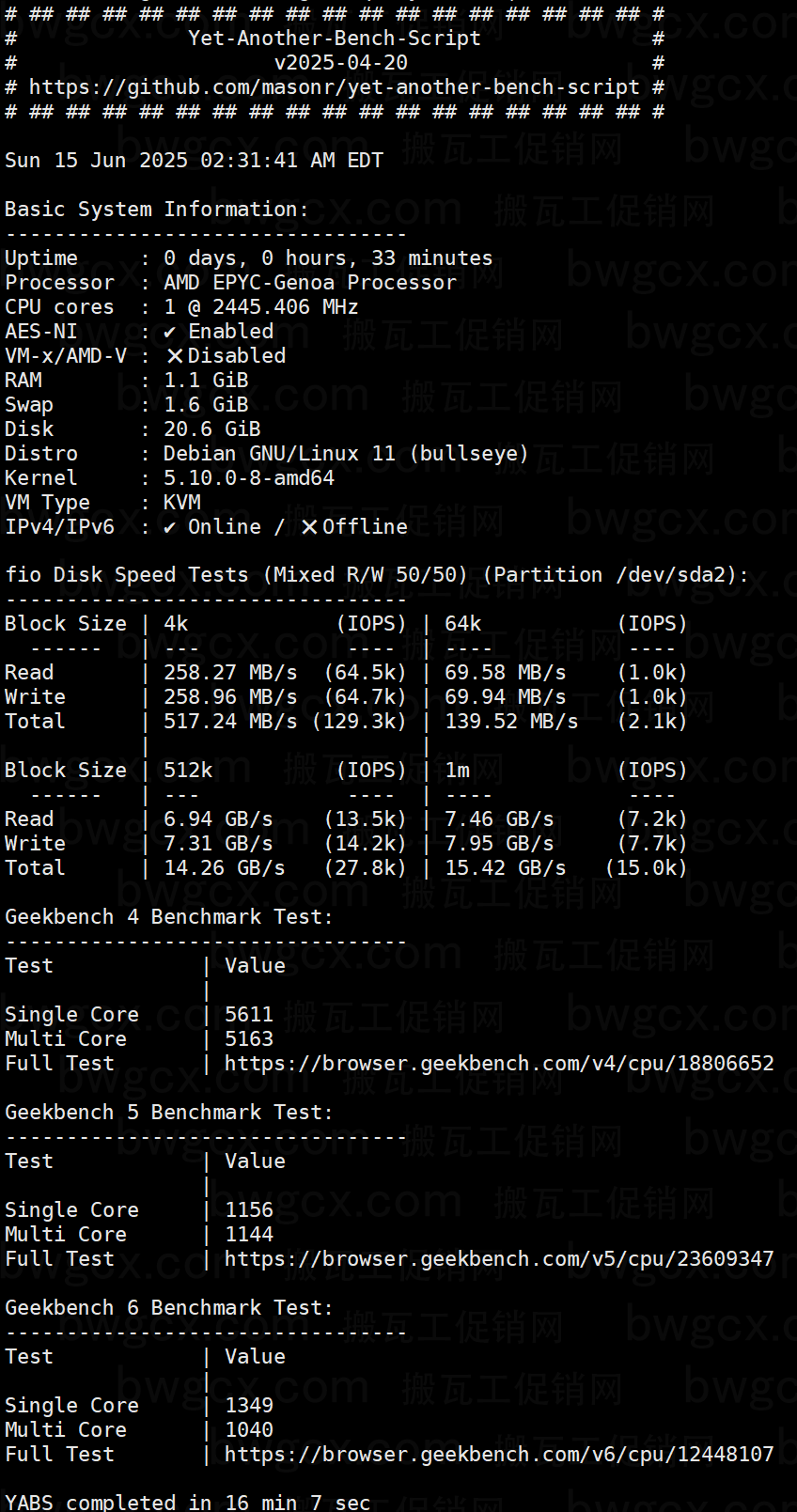This screenshot has width=797, height=1512.
Task: Click the green checkmark next to AES-NI Enabled
Action: point(169,332)
